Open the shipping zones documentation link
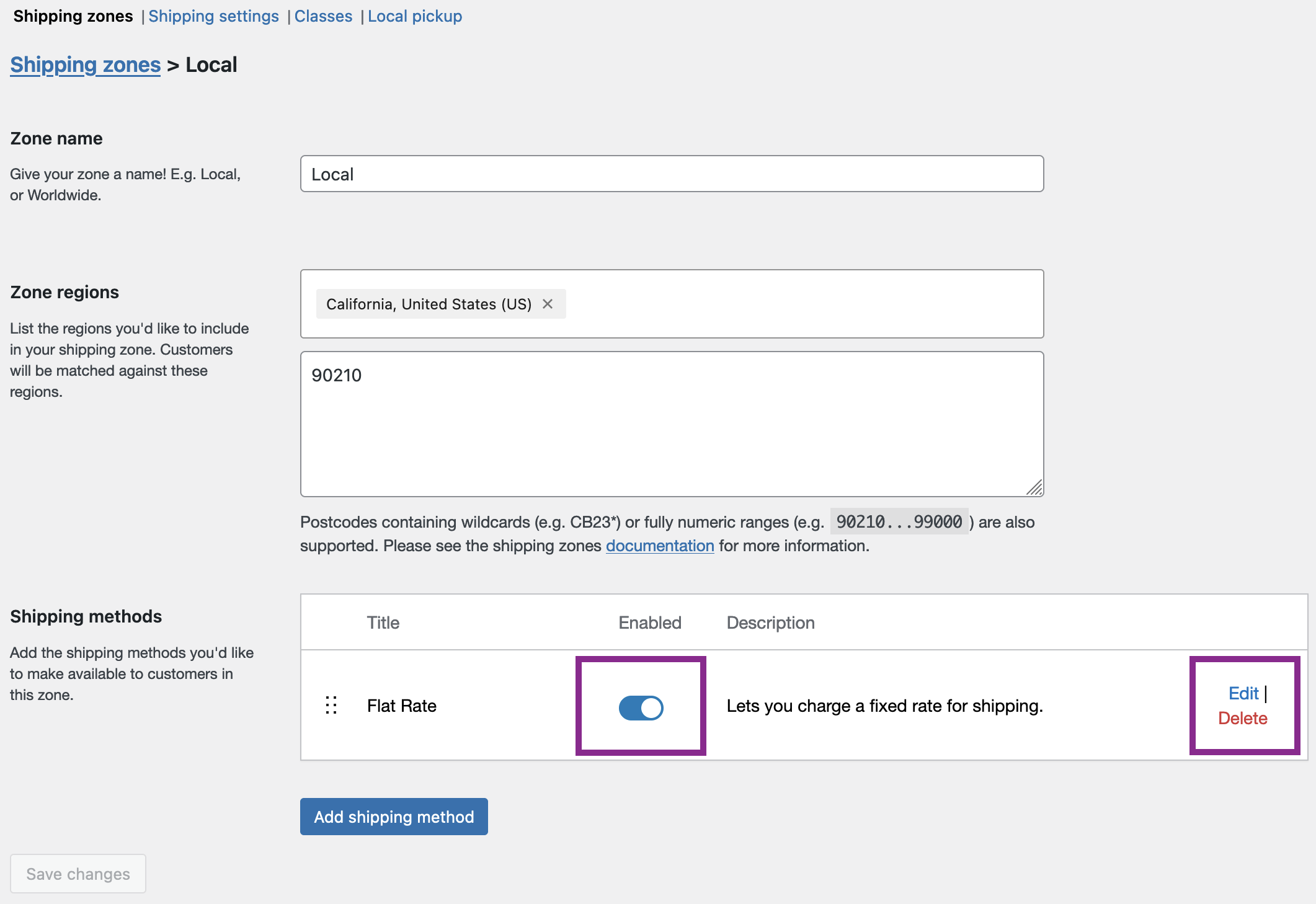Viewport: 1316px width, 904px height. click(659, 546)
